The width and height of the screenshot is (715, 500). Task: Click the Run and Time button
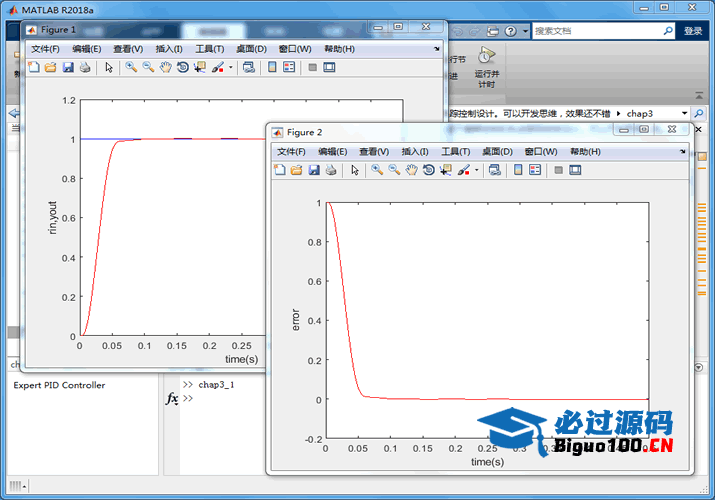pos(486,65)
